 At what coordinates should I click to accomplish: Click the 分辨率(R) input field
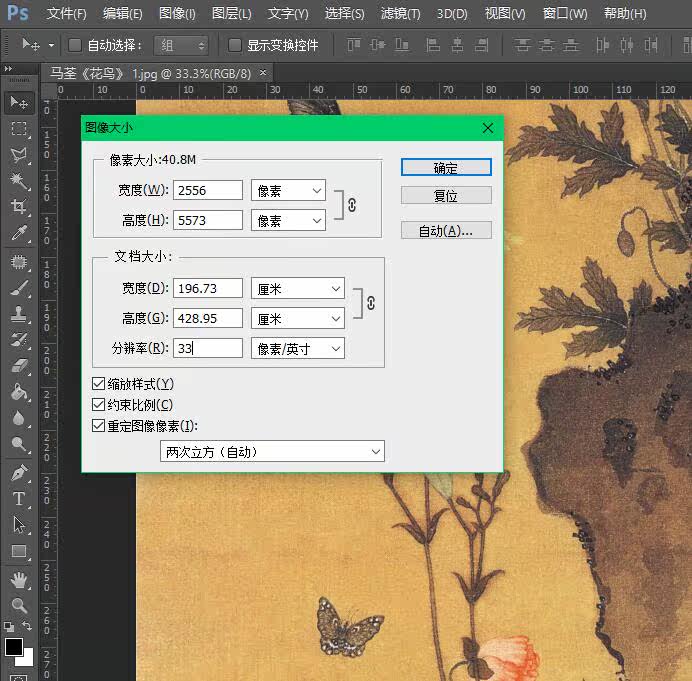208,348
